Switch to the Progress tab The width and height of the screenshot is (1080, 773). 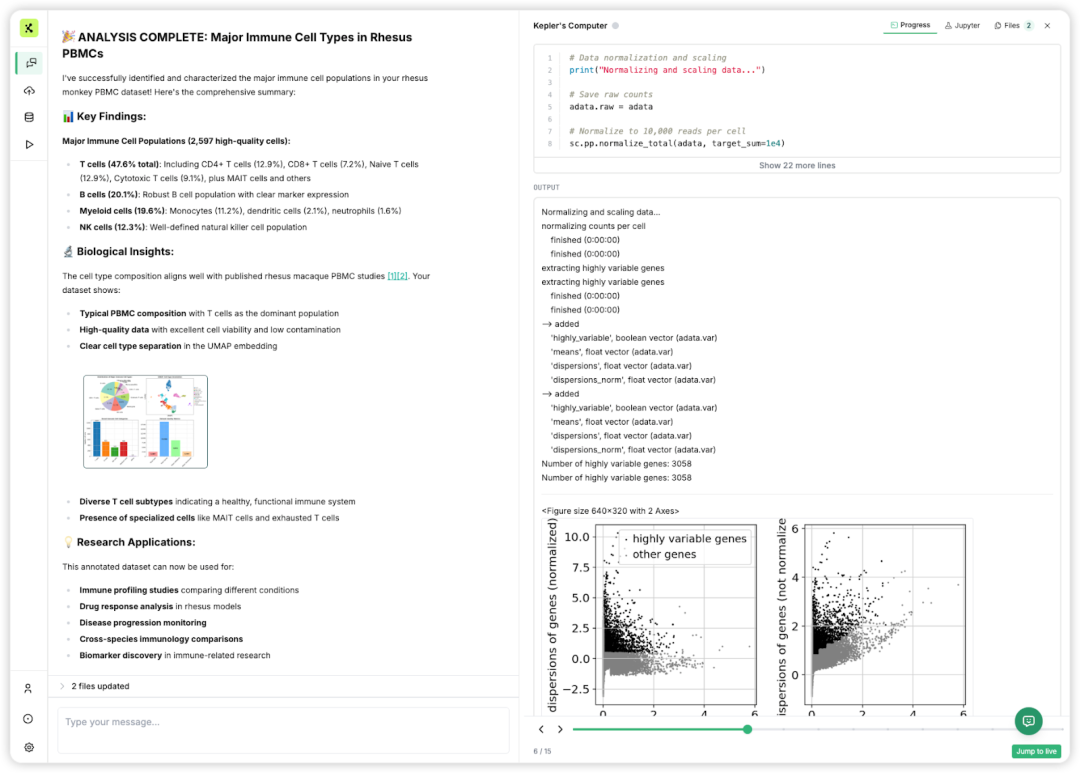[911, 25]
